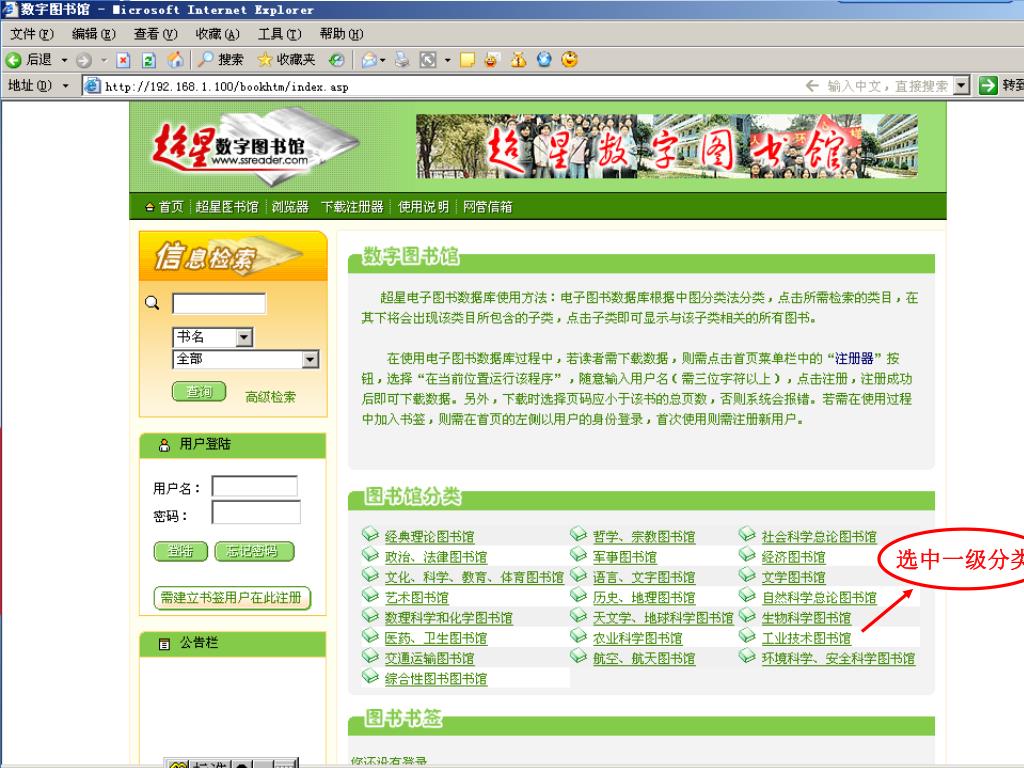
Task: Click the IE Back arrow icon
Action: tap(13, 60)
